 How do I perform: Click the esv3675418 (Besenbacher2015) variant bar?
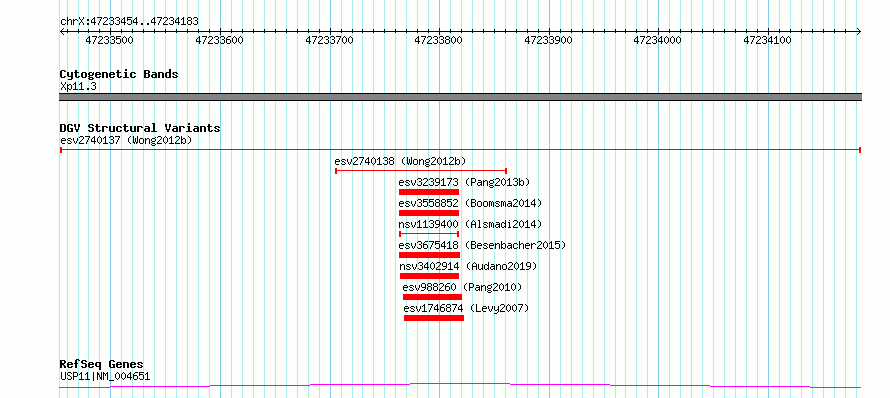429,255
